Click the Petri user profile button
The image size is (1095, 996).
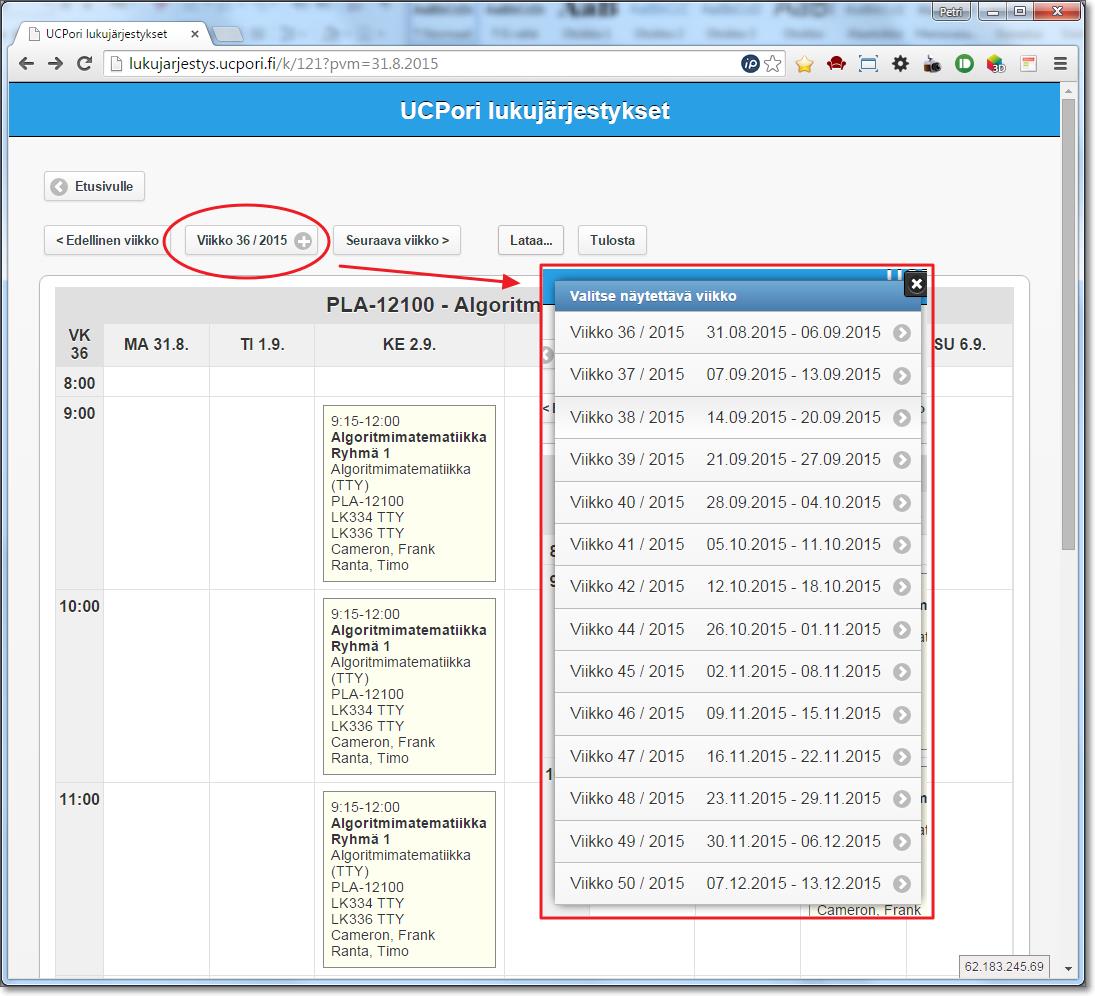[x=951, y=12]
